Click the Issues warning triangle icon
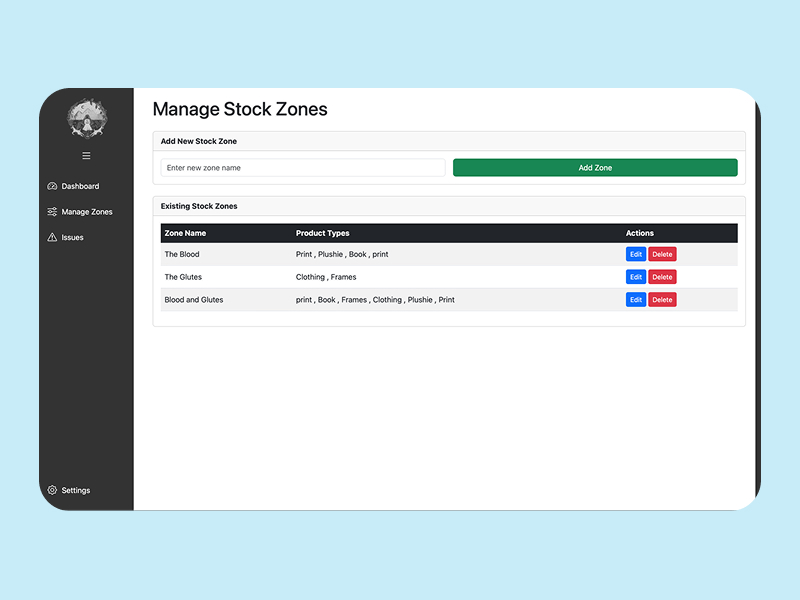This screenshot has height=600, width=800. 52,238
